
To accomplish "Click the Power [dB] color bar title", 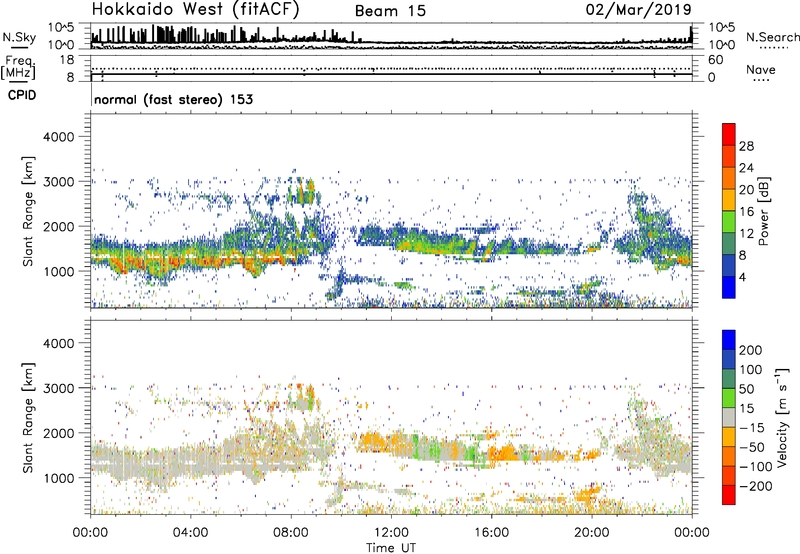I will pos(764,211).
